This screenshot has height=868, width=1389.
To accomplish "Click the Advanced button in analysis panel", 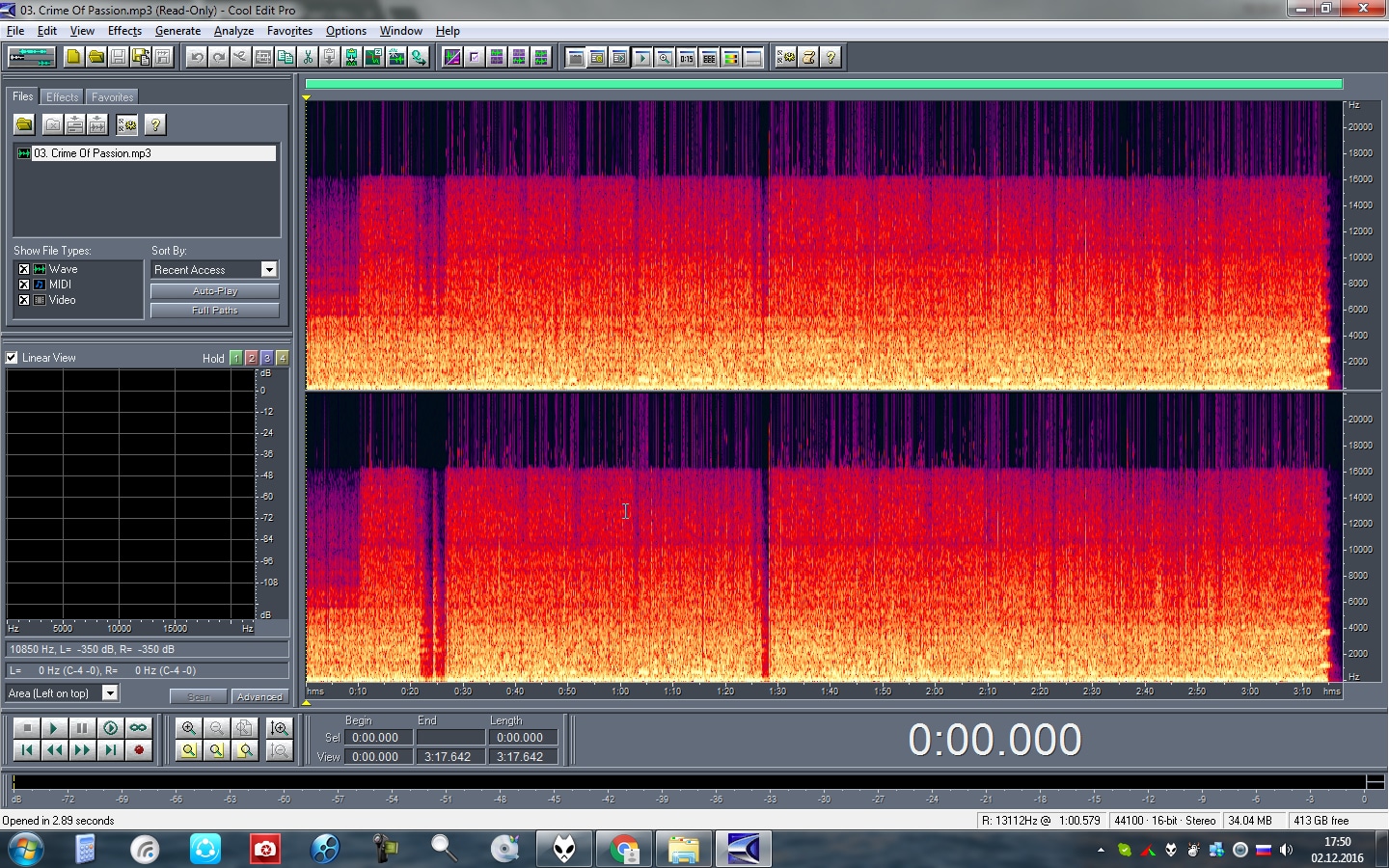I will [259, 696].
